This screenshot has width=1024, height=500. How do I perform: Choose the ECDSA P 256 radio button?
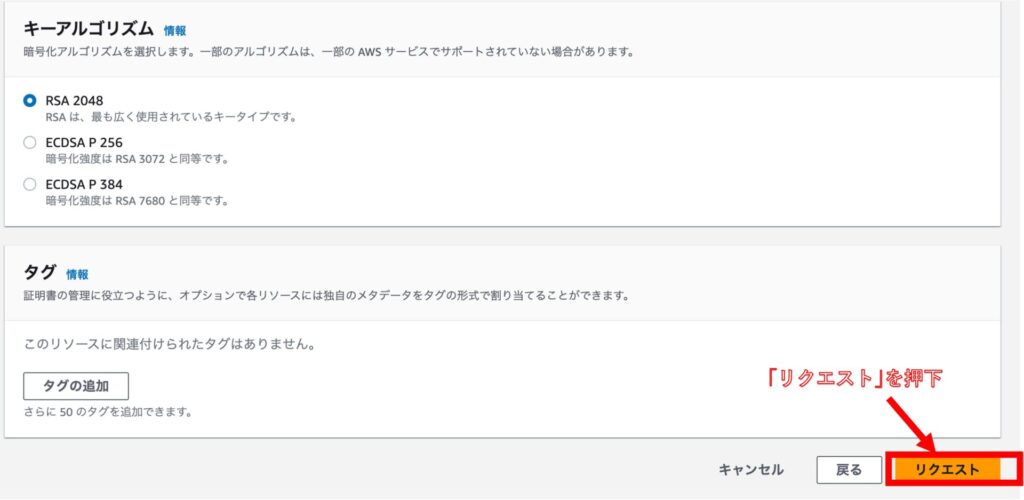(x=29, y=143)
